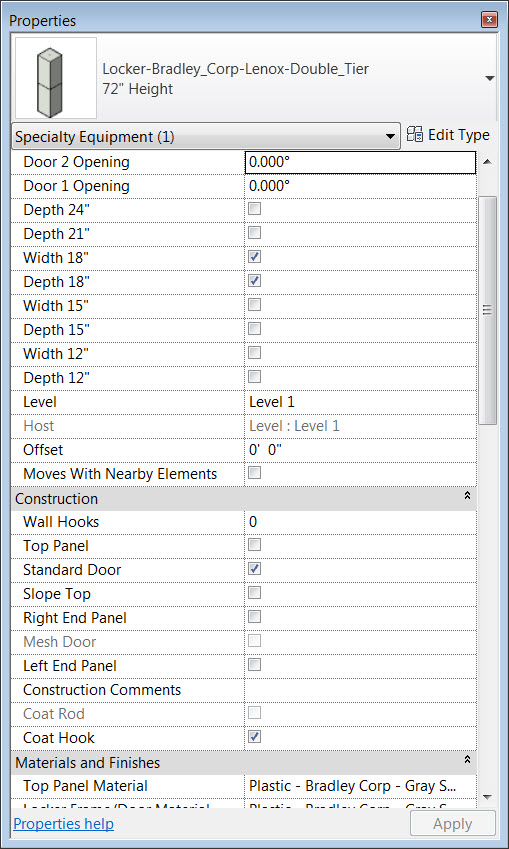Enable the Depth 12" checkbox
The height and width of the screenshot is (849, 509).
[254, 376]
